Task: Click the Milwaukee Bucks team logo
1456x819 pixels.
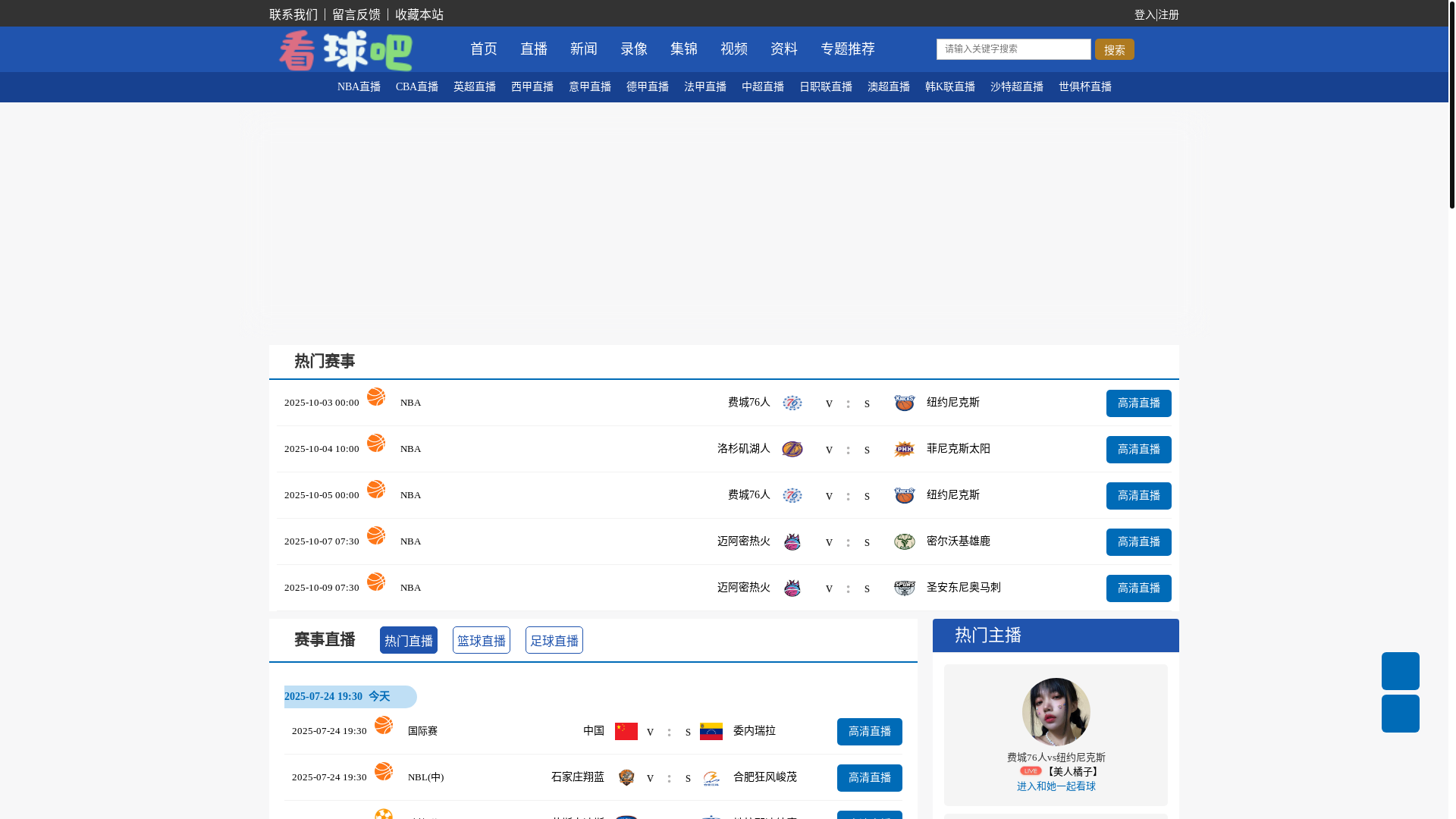Action: (x=905, y=541)
